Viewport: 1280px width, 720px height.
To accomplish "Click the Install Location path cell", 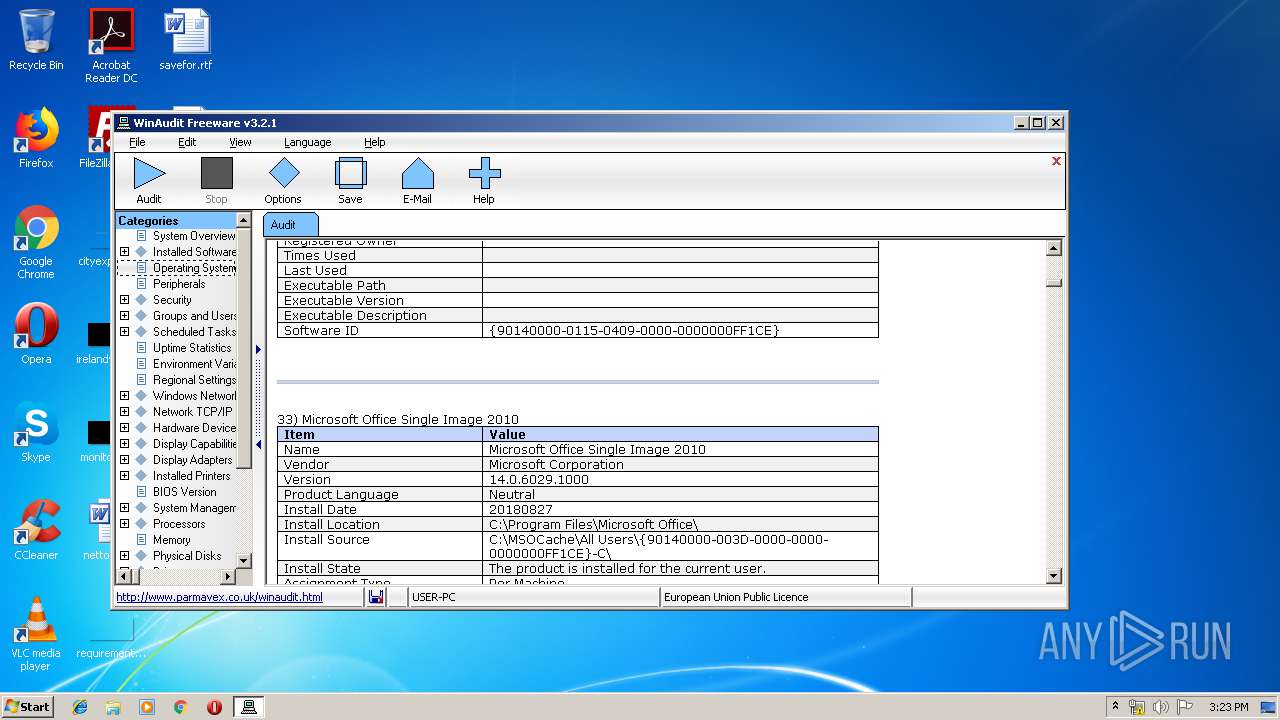I will coord(680,524).
